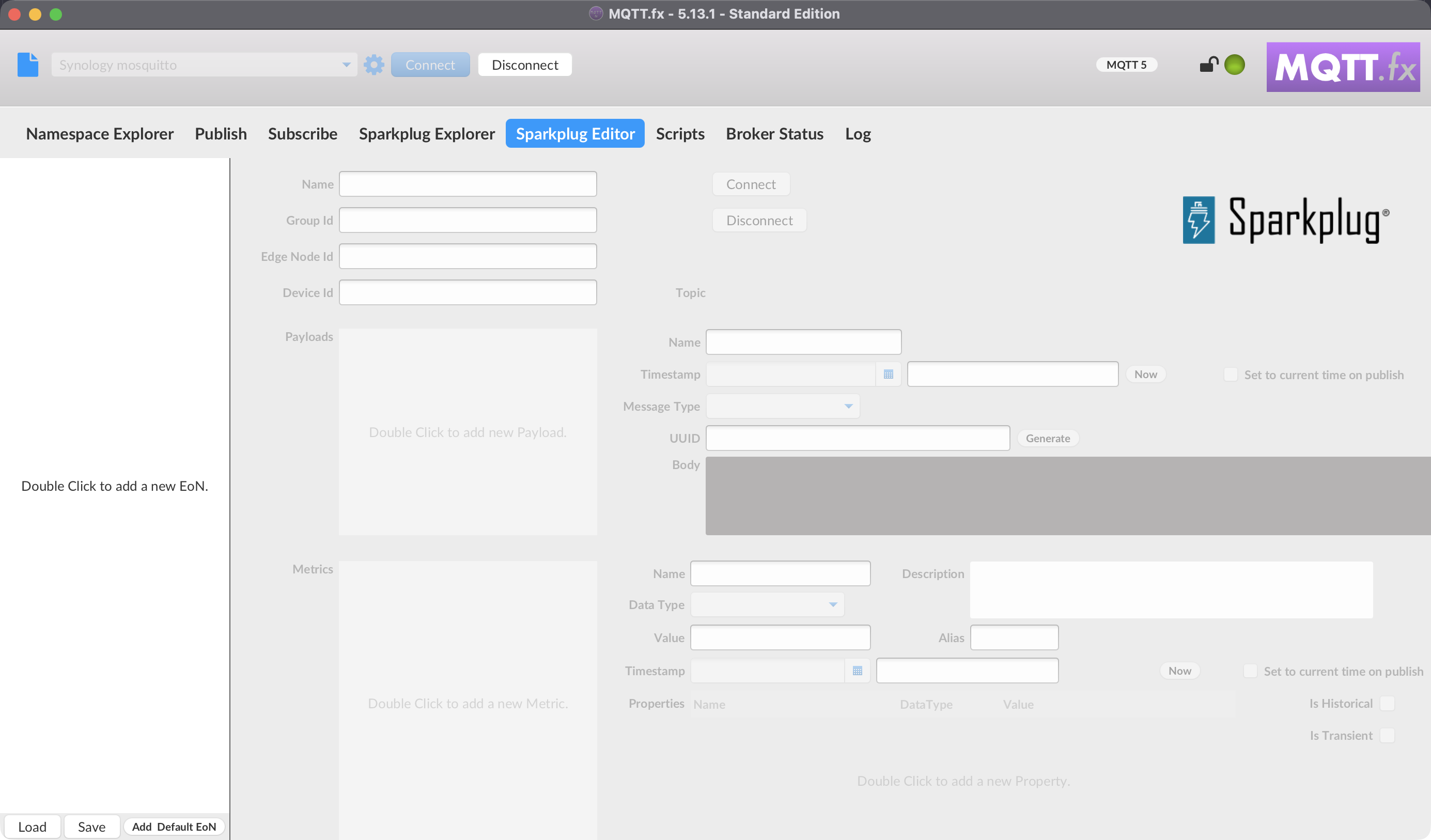Screen dimensions: 1431x840
Task: Focus the metric Name input field
Action: [x=780, y=573]
